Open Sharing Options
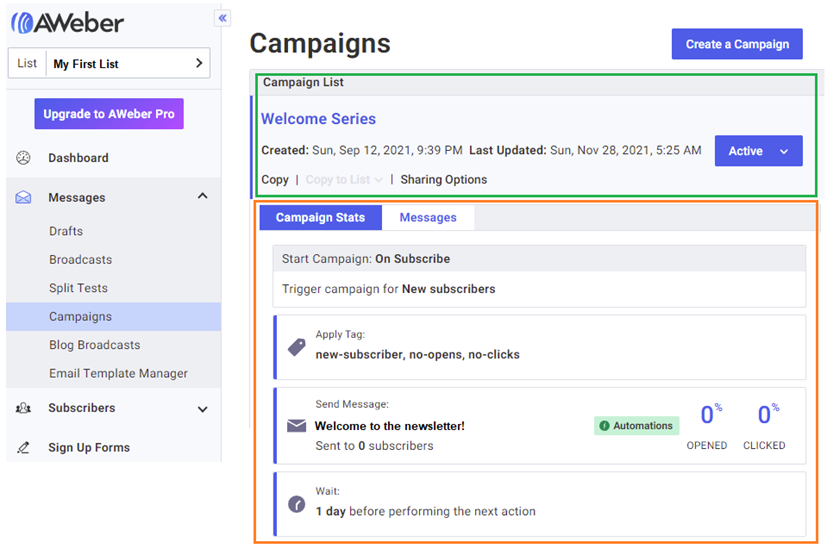This screenshot has width=827, height=555. point(444,180)
